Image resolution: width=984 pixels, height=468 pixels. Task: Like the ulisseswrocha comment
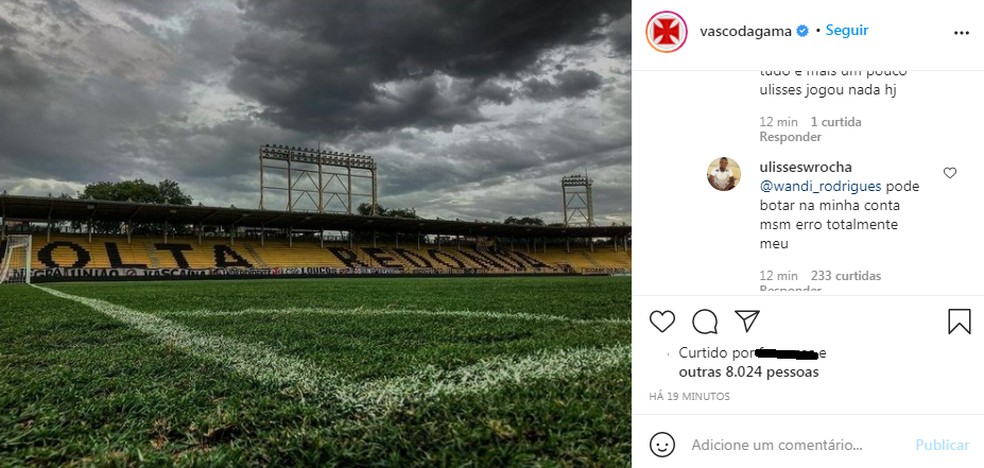(x=950, y=173)
